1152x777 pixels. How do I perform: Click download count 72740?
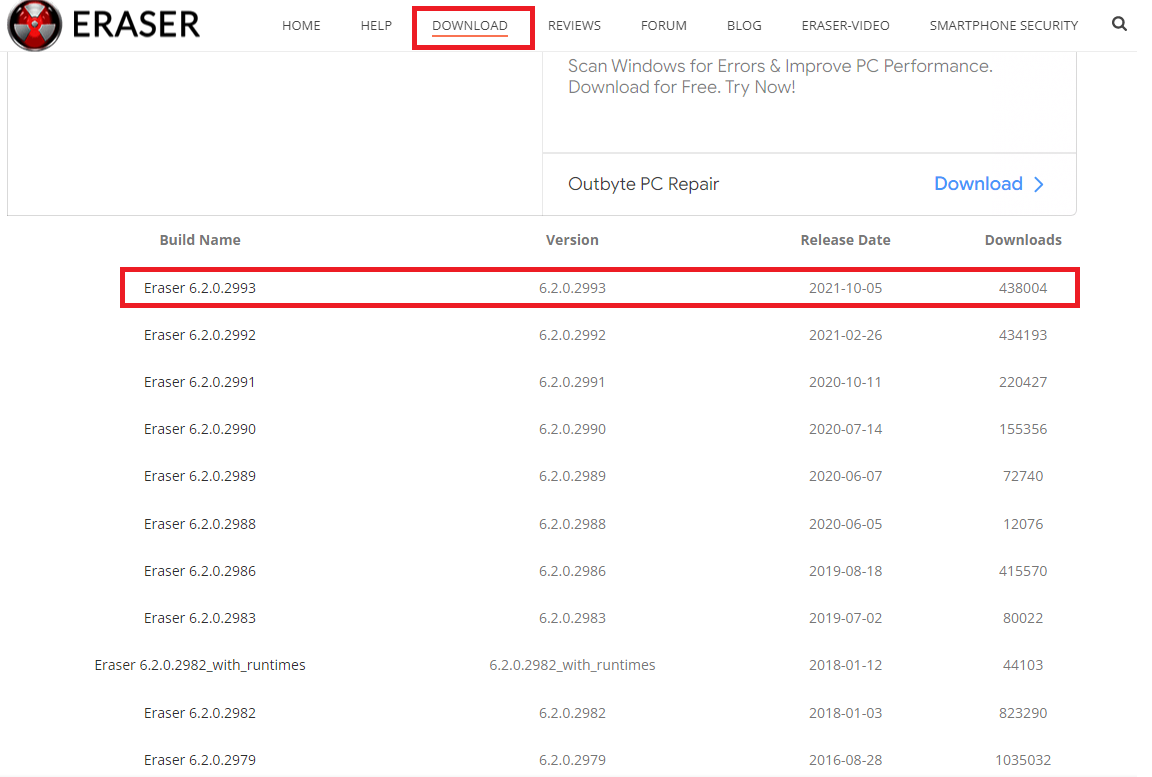pyautogui.click(x=1023, y=476)
